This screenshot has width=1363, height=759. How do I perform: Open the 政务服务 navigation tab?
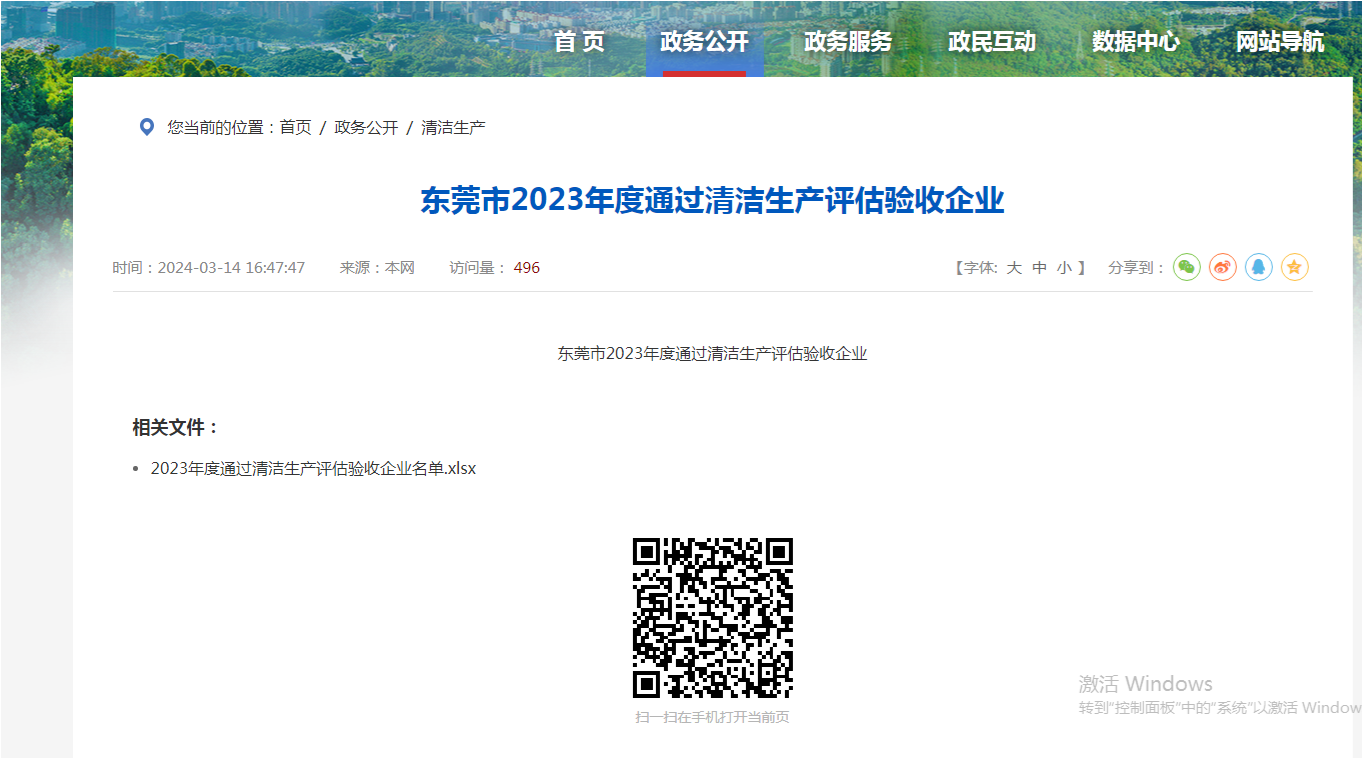click(x=848, y=42)
